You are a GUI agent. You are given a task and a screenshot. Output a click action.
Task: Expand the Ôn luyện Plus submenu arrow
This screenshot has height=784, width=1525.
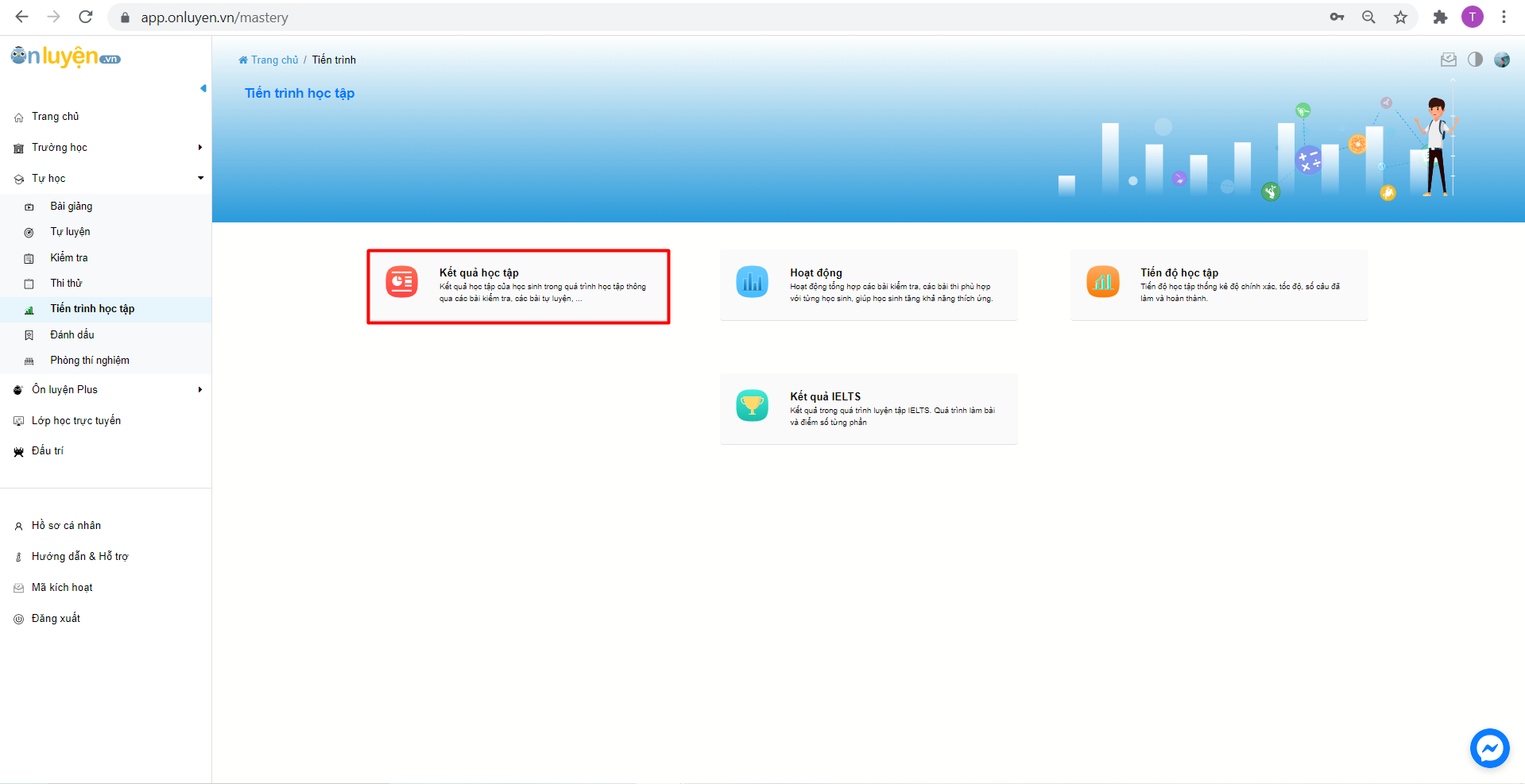[x=200, y=389]
